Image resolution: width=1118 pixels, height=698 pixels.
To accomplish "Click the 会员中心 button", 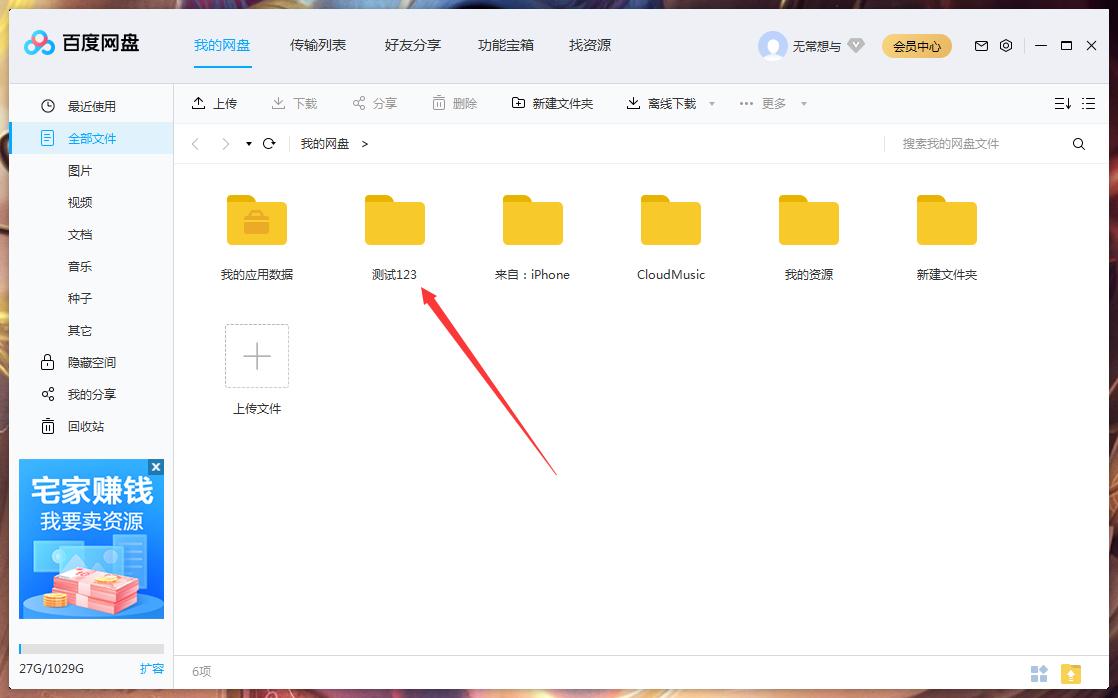I will (x=916, y=45).
